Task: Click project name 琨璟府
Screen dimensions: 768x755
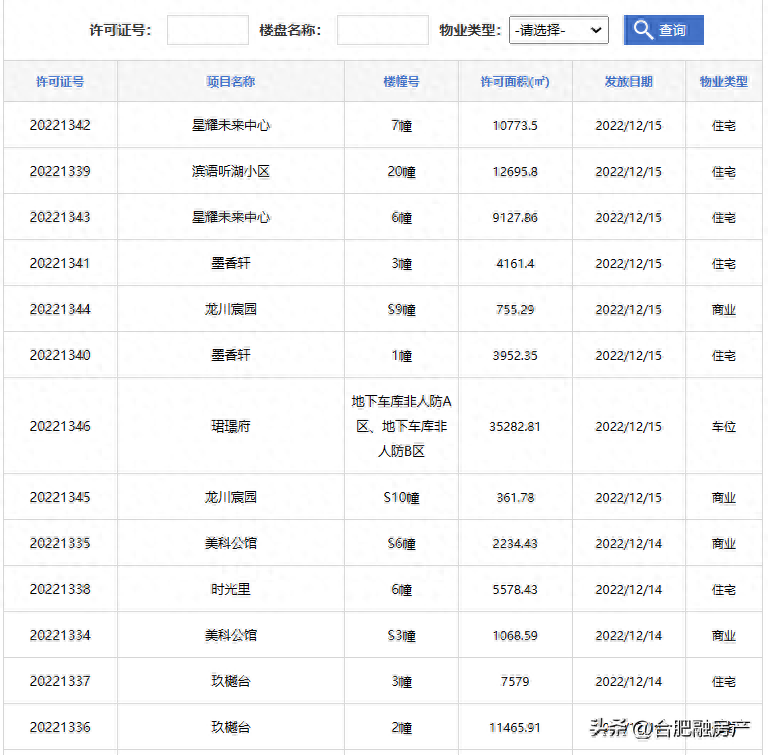Action: 231,426
